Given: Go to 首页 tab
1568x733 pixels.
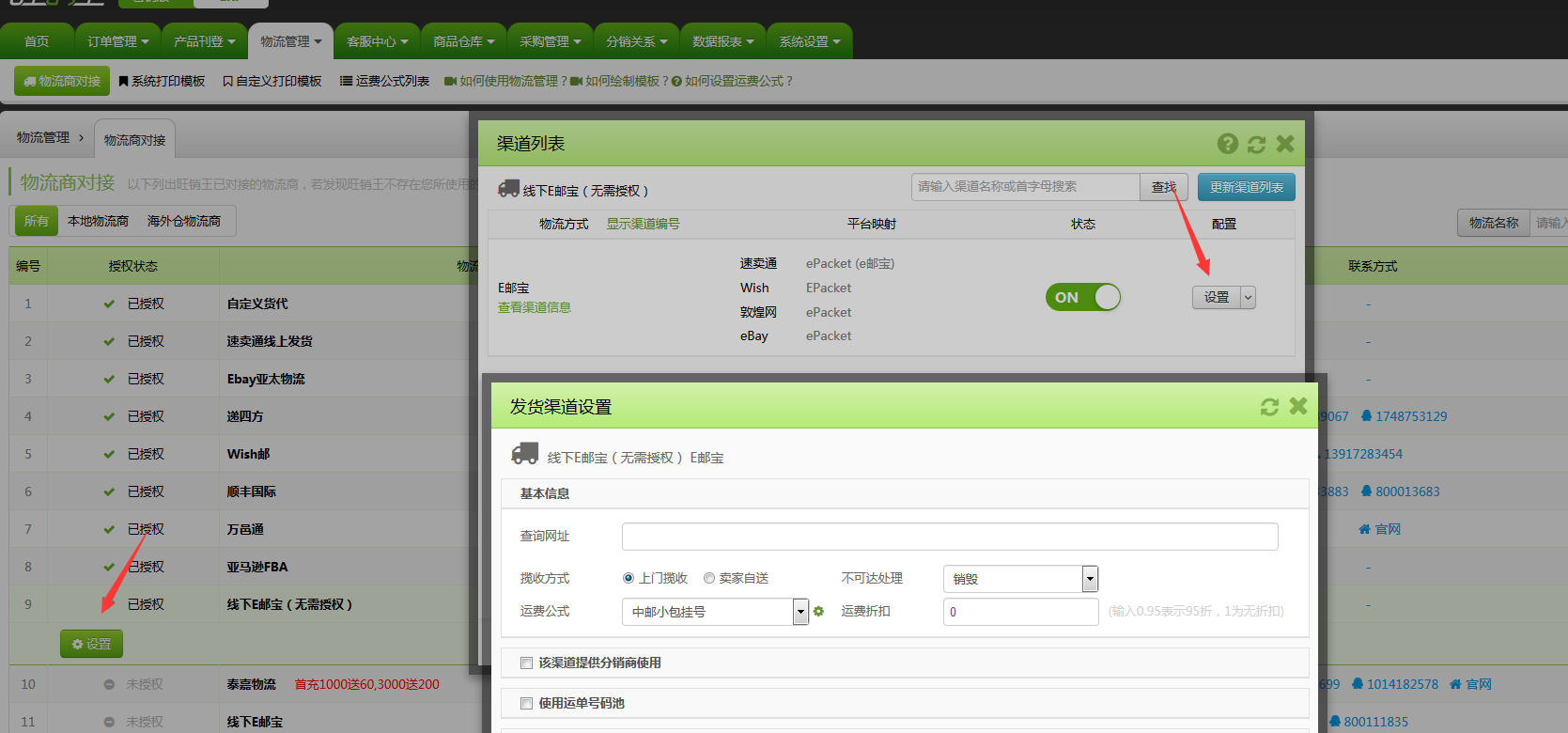Looking at the screenshot, I should [37, 41].
